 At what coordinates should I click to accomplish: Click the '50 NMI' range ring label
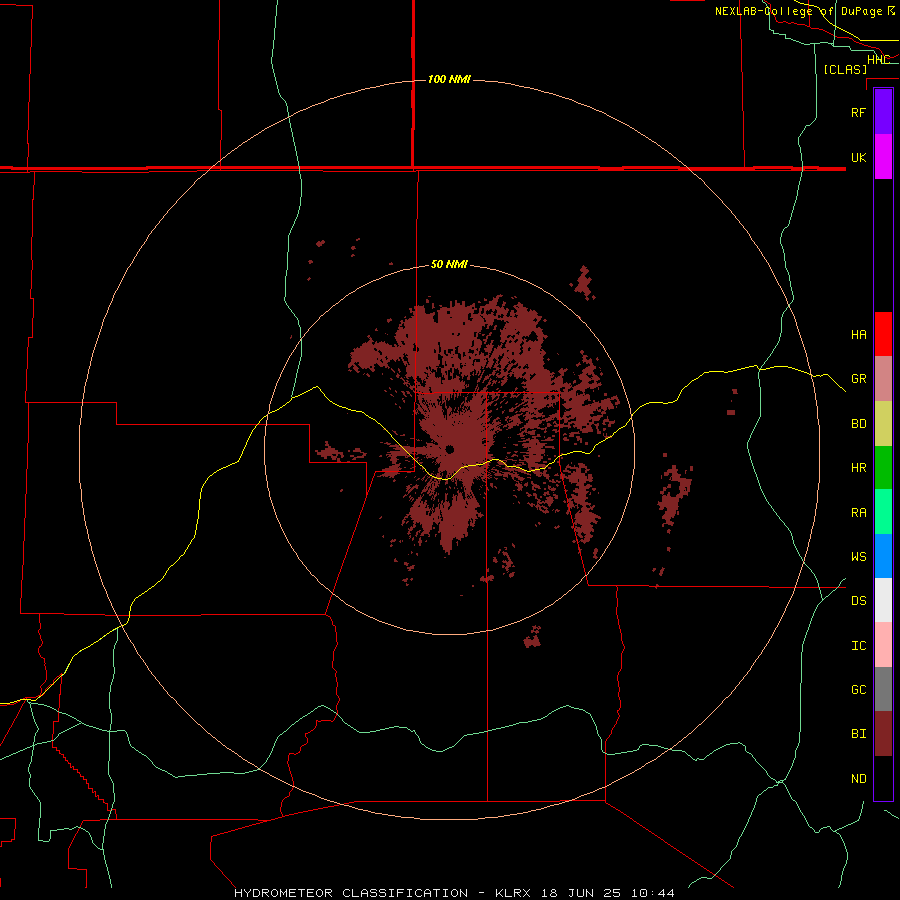coord(449,264)
